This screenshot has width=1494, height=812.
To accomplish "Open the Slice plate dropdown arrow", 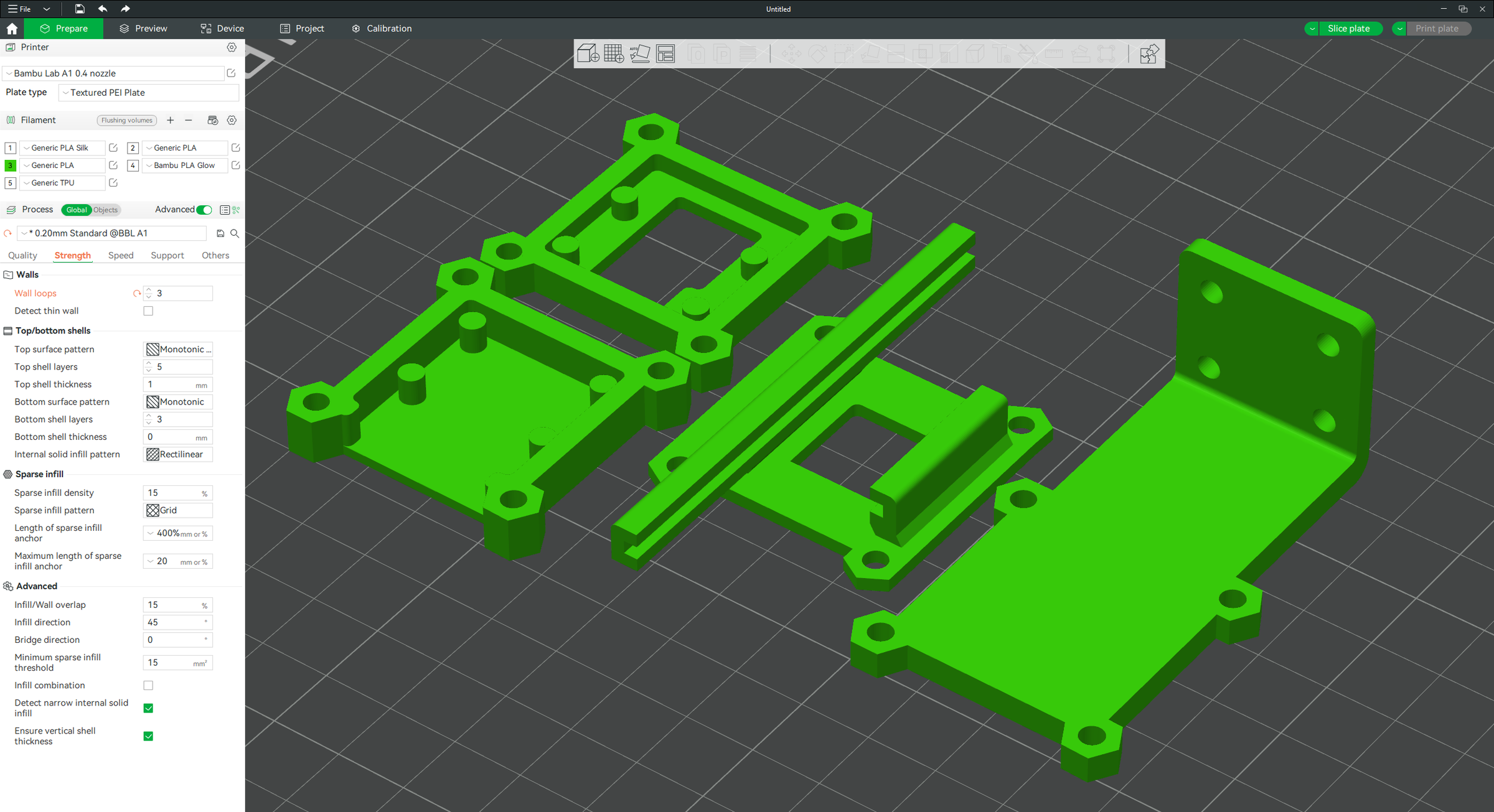I will [x=1312, y=29].
